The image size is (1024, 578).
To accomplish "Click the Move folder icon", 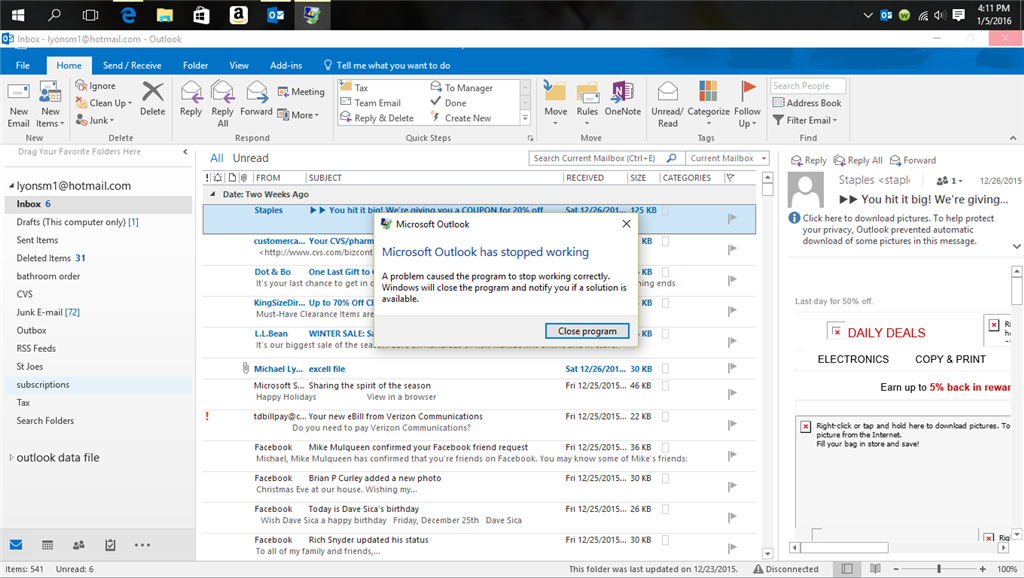I will click(x=555, y=91).
